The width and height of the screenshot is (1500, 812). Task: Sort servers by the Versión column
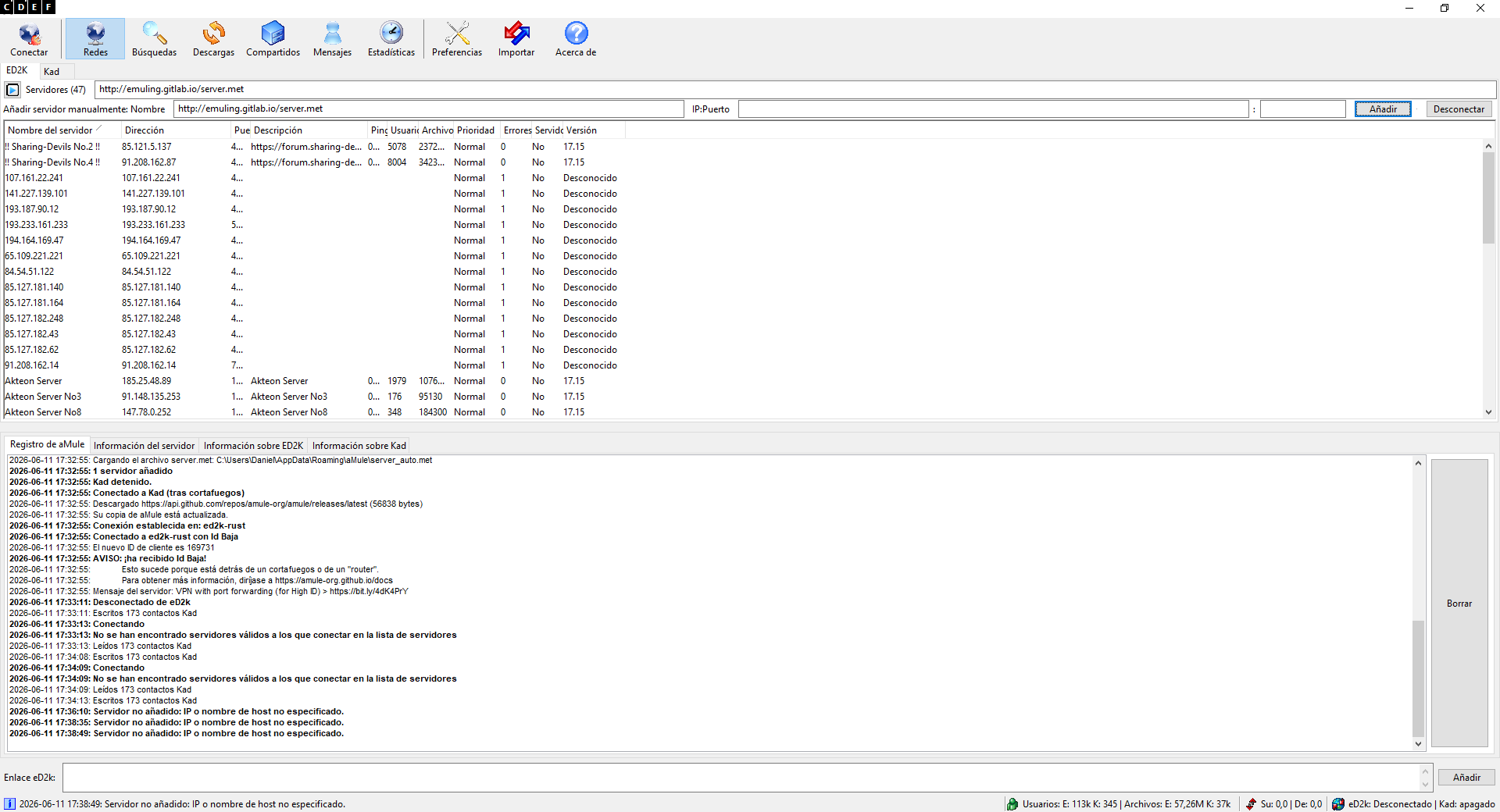coord(594,130)
